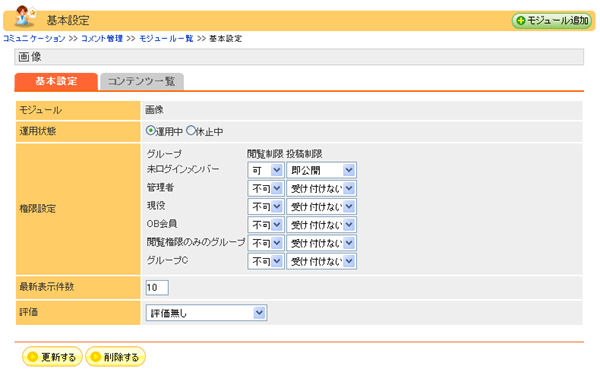
Task: Open 投稿制限 dropdown for 未ログインメンバー
Action: [x=321, y=170]
